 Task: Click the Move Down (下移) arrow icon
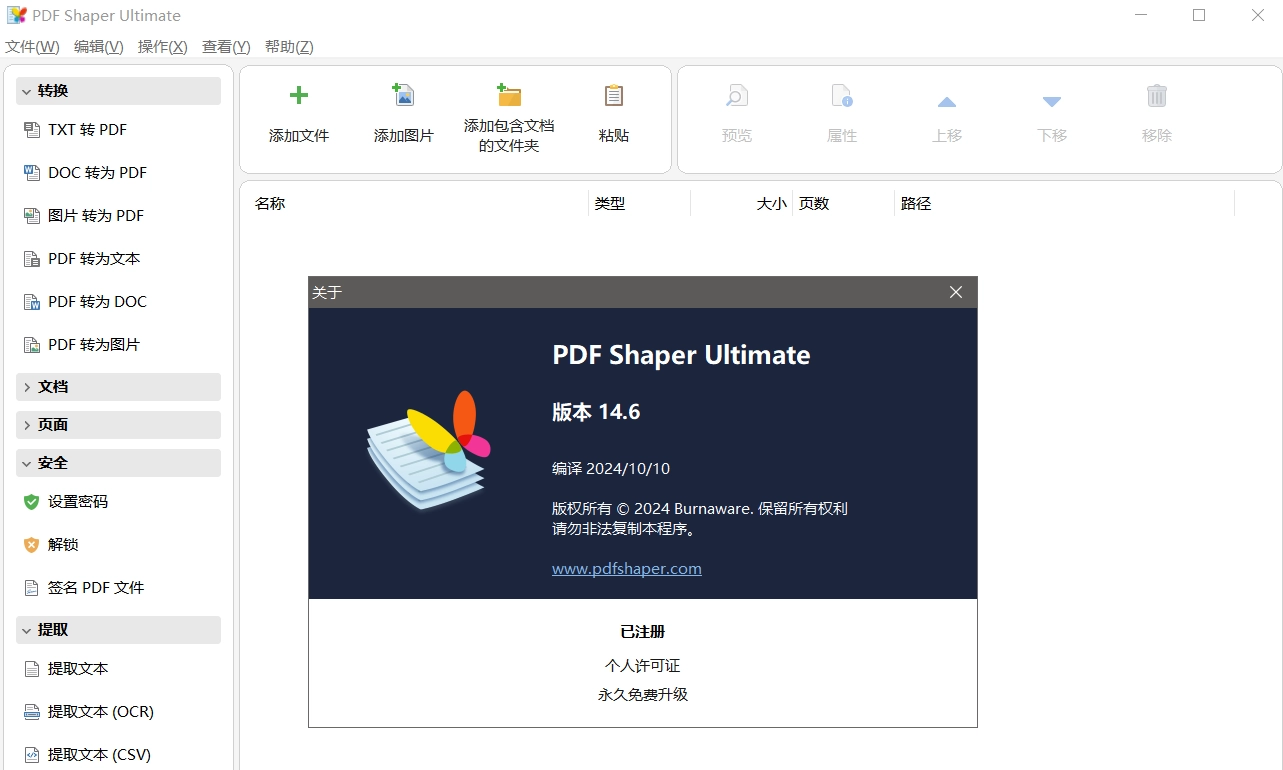point(1052,101)
